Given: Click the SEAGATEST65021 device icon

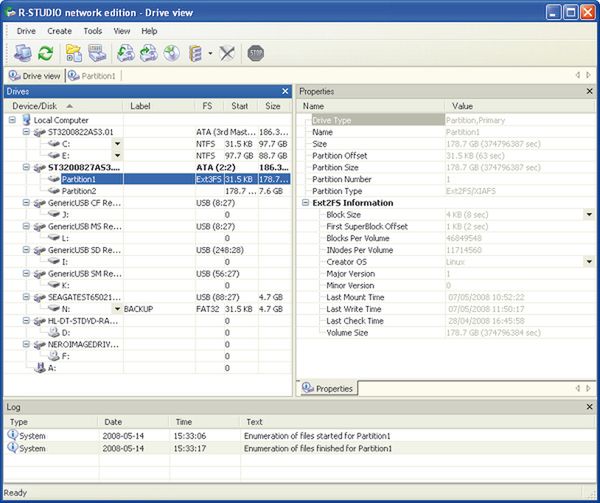Looking at the screenshot, I should coord(39,297).
